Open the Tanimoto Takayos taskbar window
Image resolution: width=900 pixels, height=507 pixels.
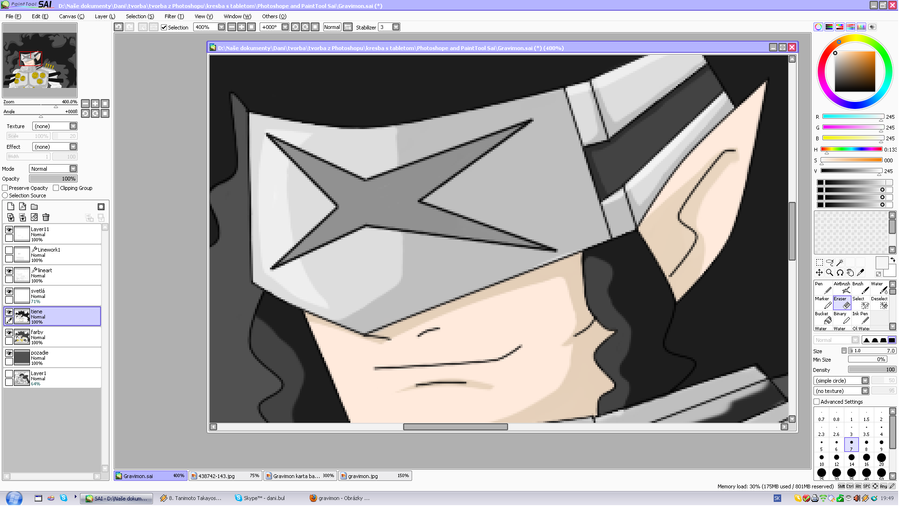pos(191,498)
